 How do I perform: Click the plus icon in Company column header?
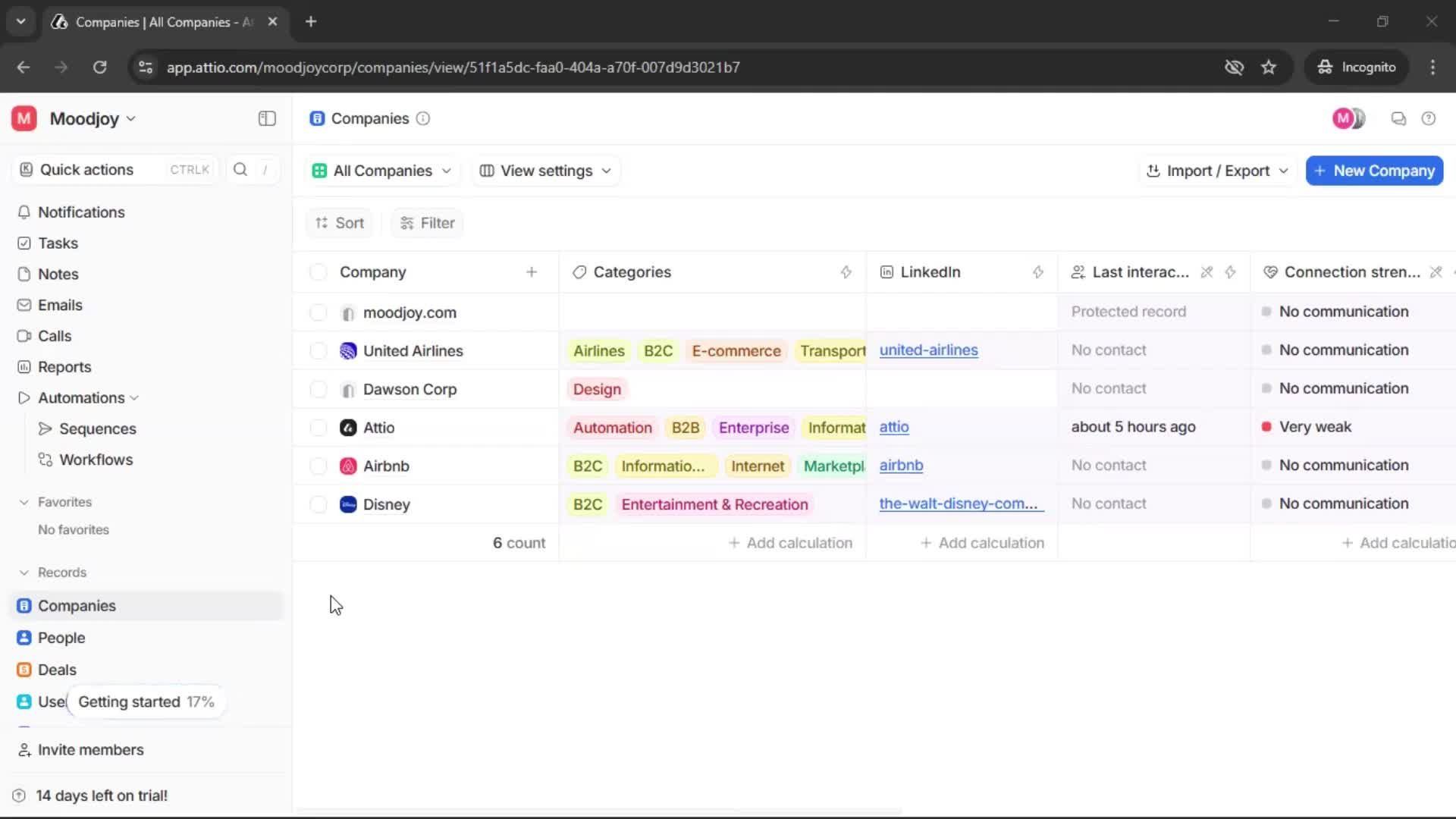pos(532,272)
